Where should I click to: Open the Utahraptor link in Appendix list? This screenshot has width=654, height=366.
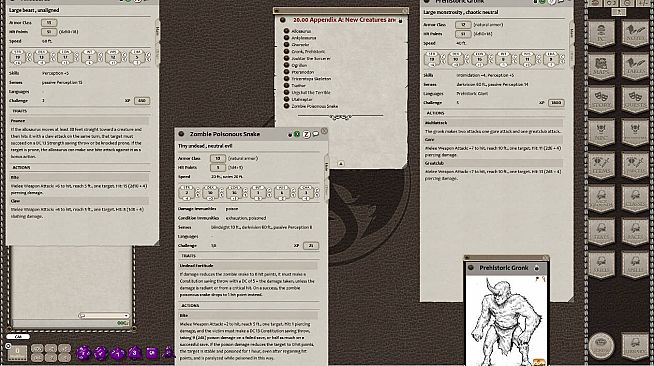coord(302,100)
